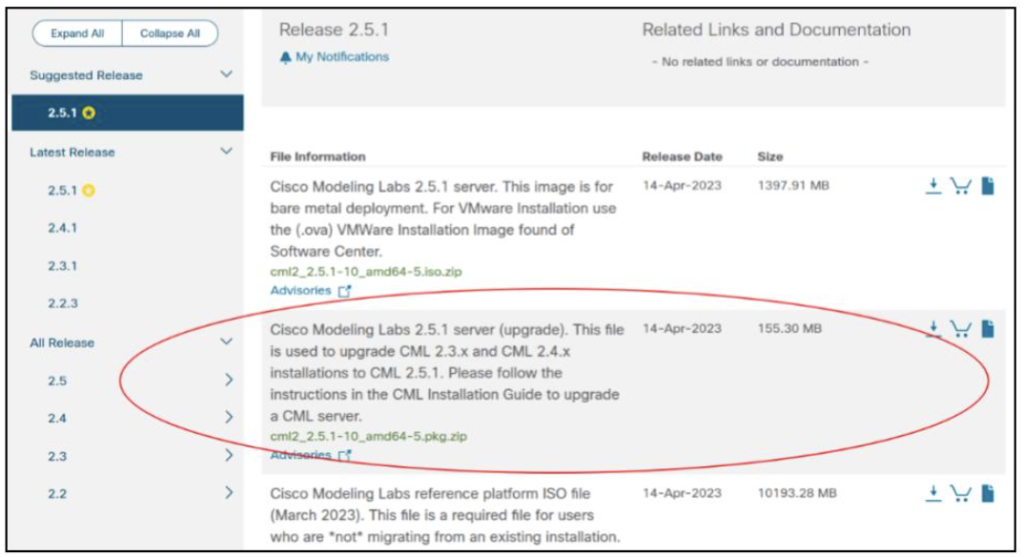Image resolution: width=1024 pixels, height=557 pixels.
Task: Select release 2.2.3 in the sidebar
Action: point(62,303)
